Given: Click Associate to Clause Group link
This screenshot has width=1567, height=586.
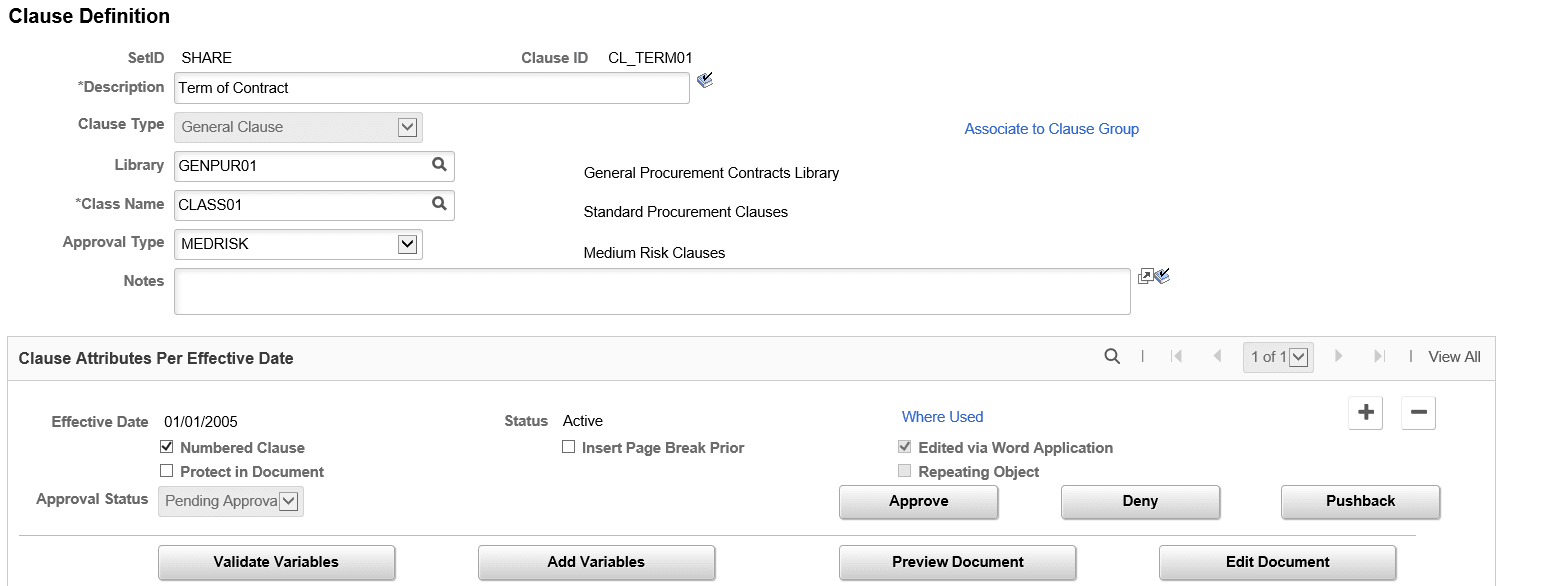Looking at the screenshot, I should (x=1051, y=129).
